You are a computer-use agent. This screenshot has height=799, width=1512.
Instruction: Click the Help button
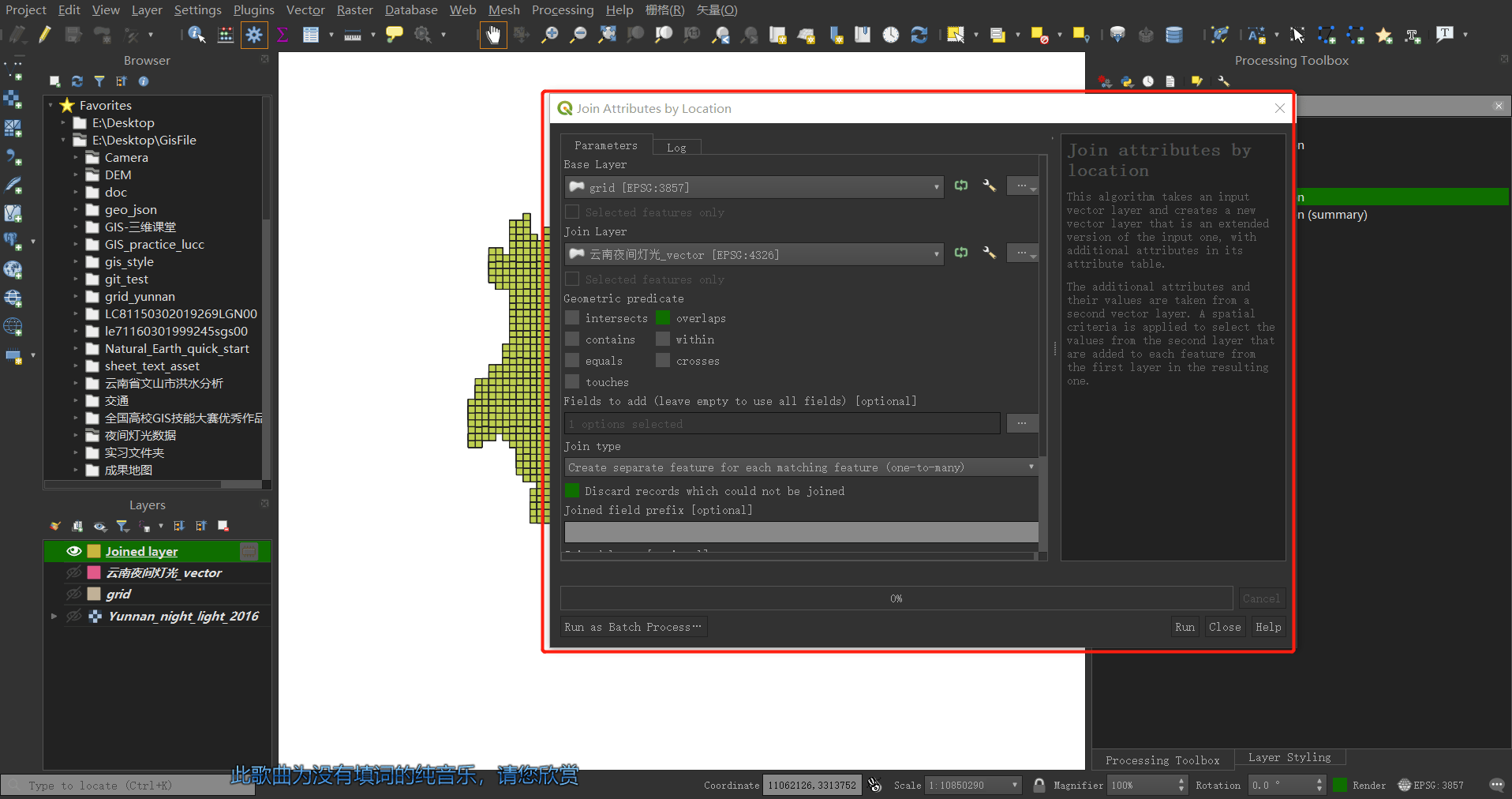coord(1268,627)
